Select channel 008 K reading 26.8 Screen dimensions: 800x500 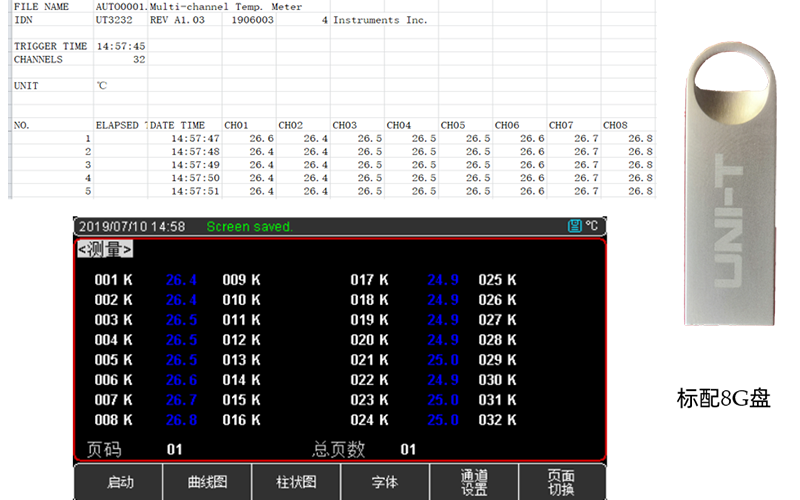[x=181, y=420]
